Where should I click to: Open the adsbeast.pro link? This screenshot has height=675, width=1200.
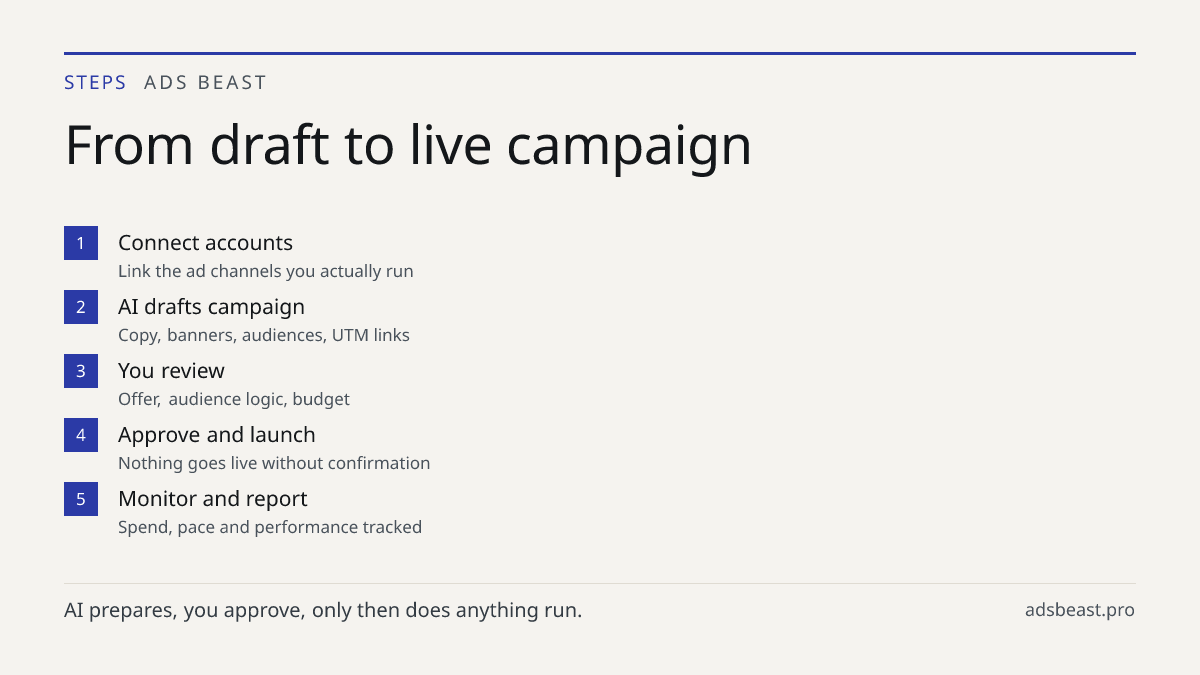point(1080,610)
